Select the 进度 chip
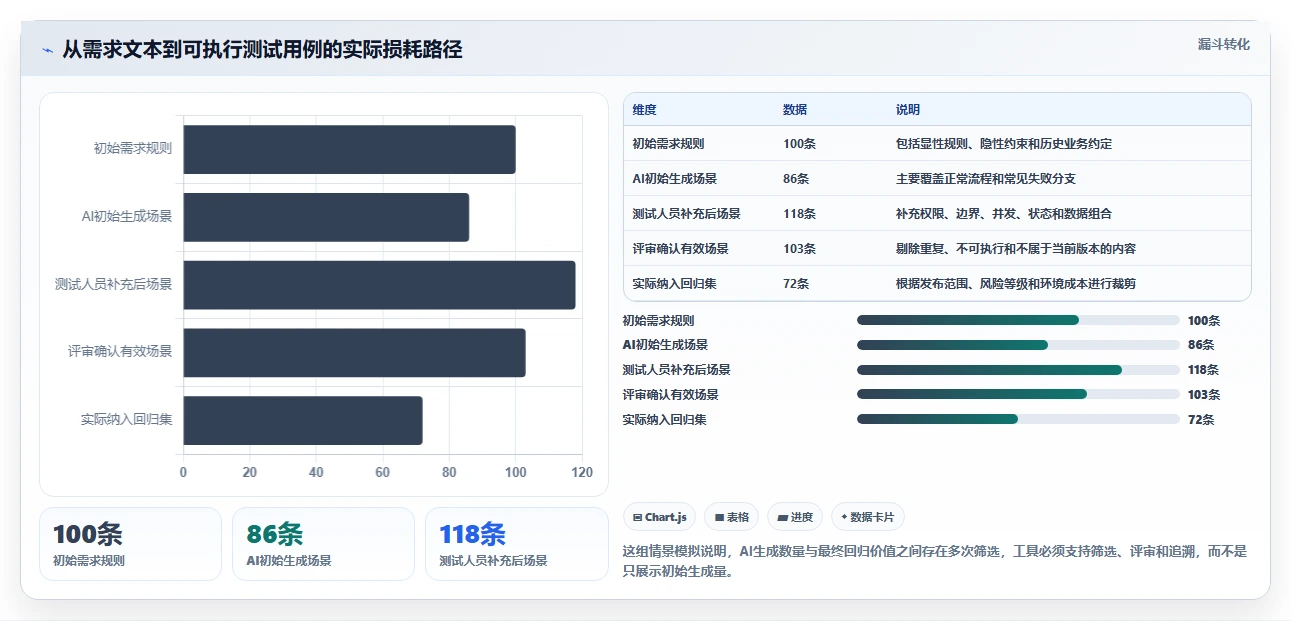1291x621 pixels. click(x=795, y=517)
